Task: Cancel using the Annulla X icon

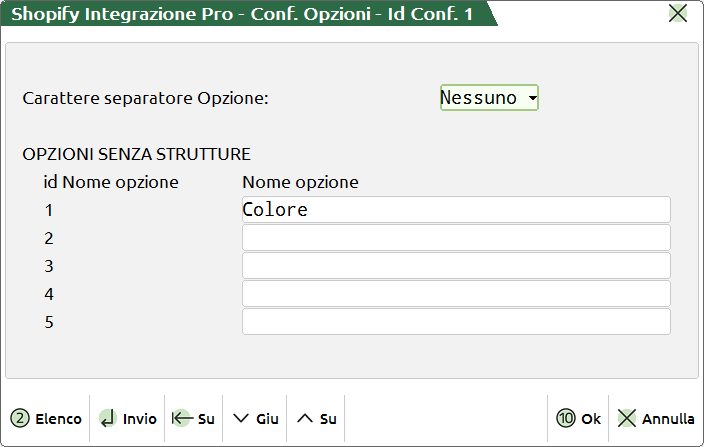Action: 655,419
